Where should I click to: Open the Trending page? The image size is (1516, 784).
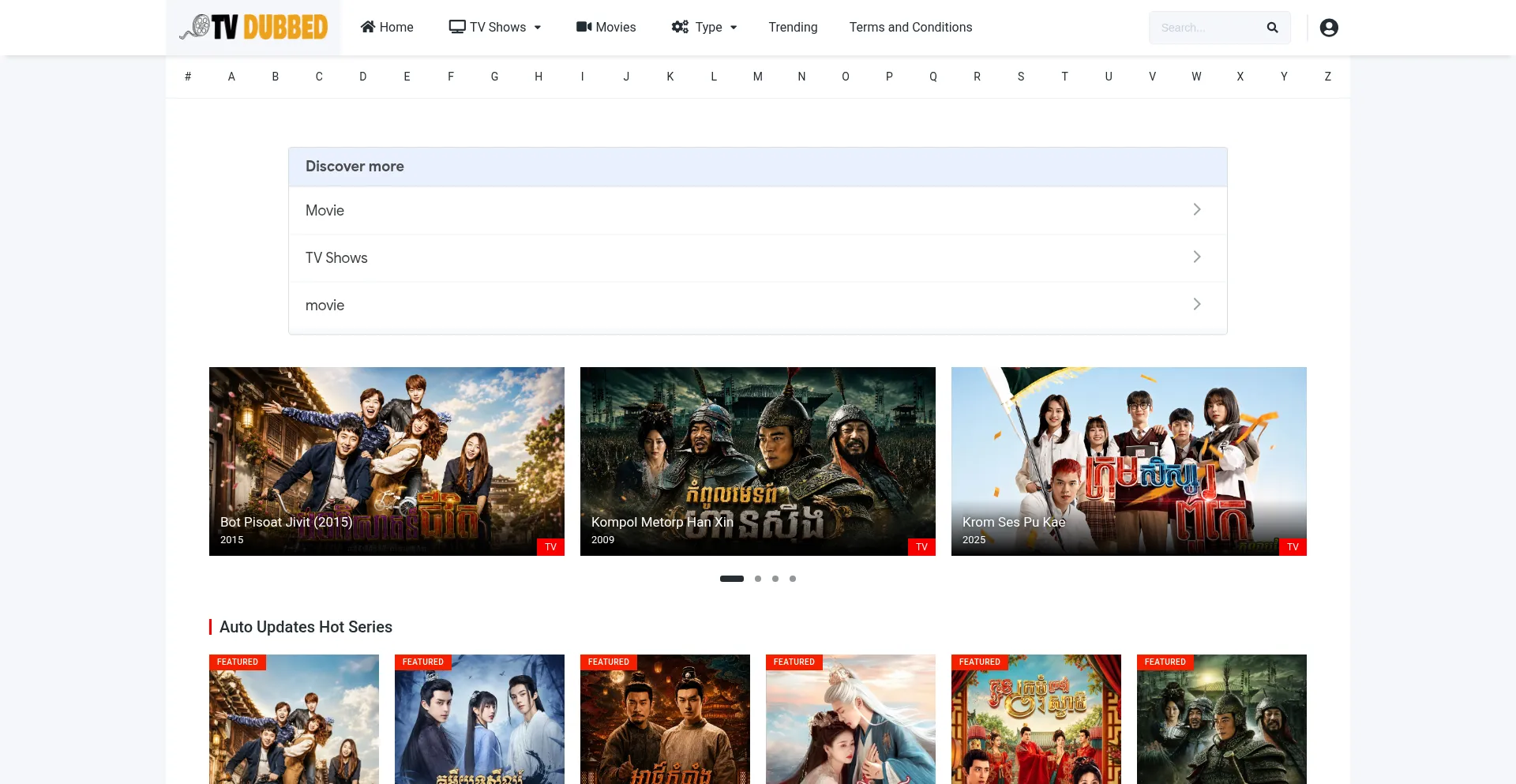(x=793, y=27)
